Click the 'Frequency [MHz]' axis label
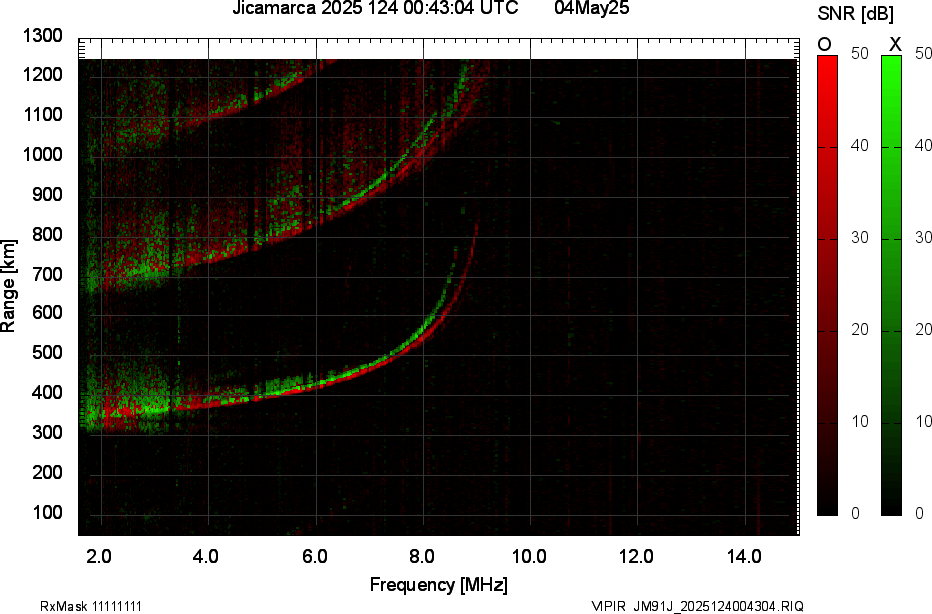This screenshot has height=614, width=932. [x=439, y=584]
